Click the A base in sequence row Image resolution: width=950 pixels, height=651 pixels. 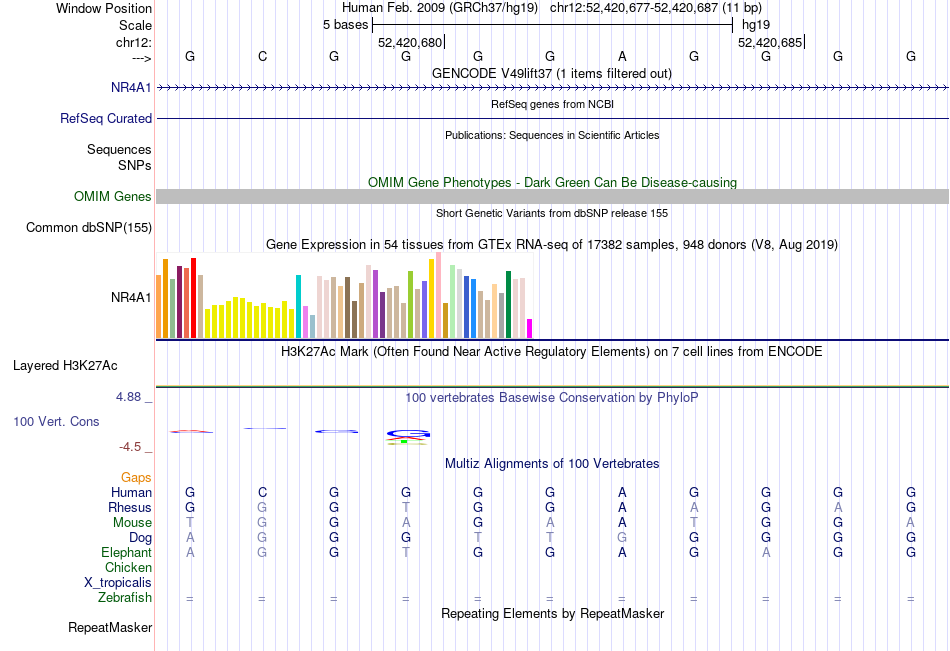tap(622, 56)
